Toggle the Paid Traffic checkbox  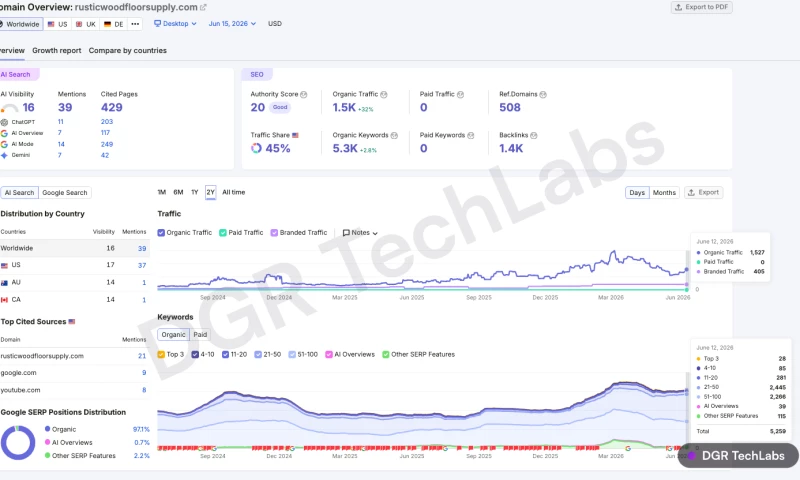(223, 233)
